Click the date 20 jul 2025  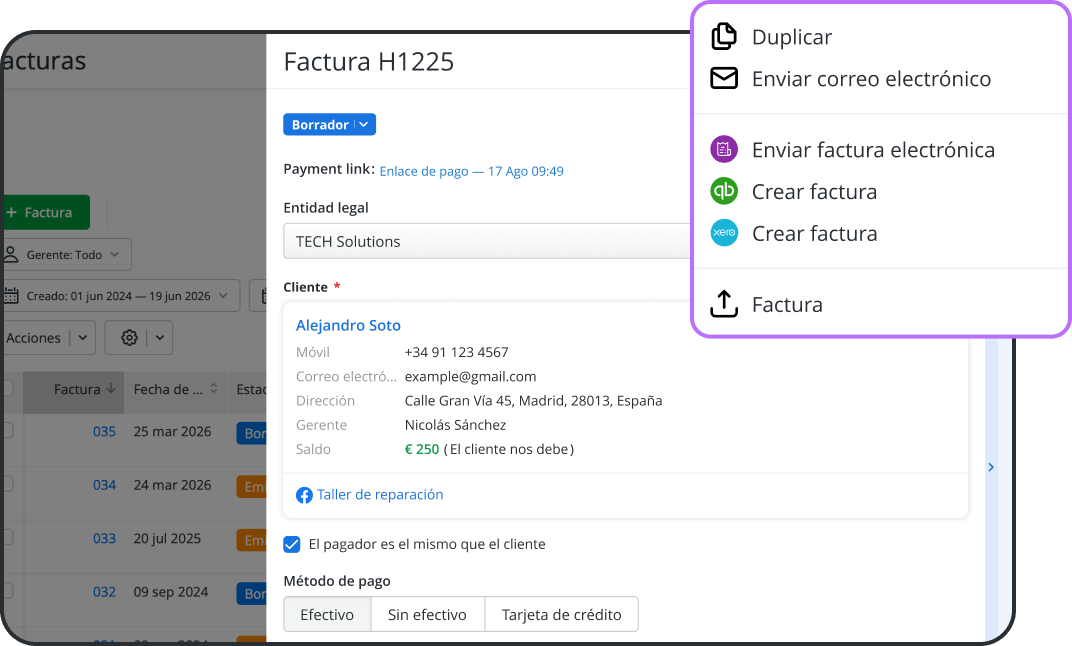pyautogui.click(x=167, y=538)
